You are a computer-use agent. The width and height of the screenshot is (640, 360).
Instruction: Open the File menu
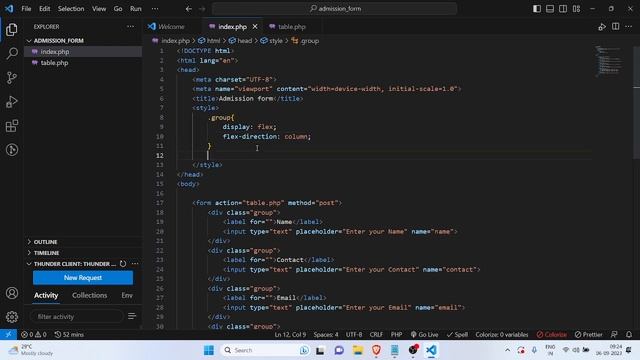click(26, 9)
